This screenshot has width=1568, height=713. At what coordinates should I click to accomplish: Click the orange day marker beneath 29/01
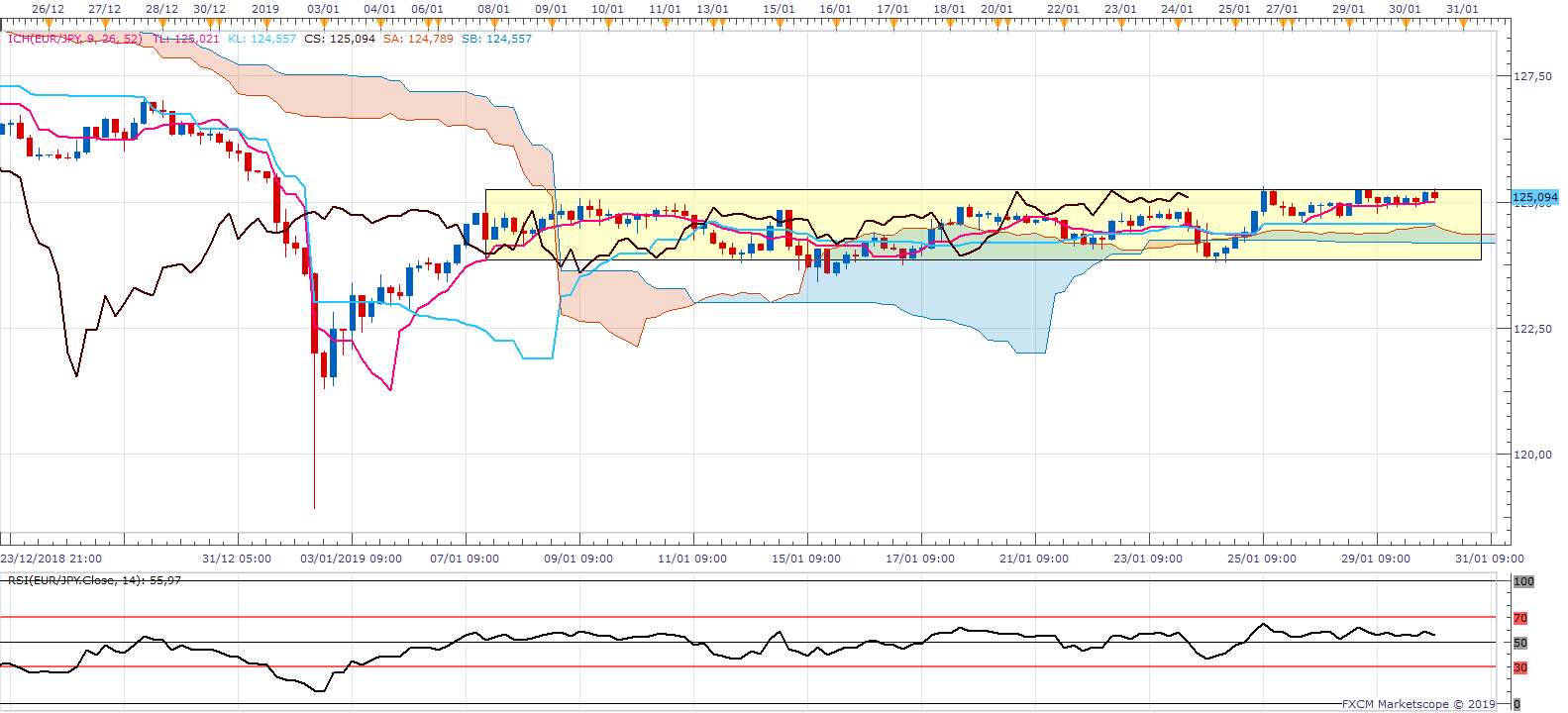1348,24
